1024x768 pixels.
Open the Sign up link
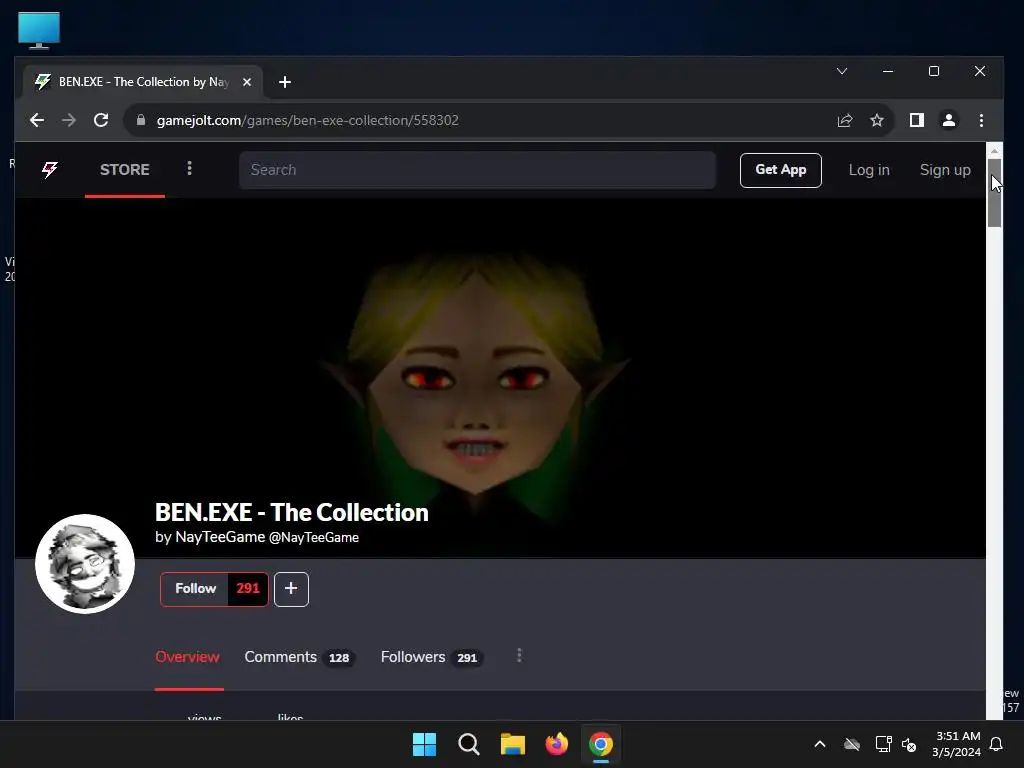click(x=945, y=170)
